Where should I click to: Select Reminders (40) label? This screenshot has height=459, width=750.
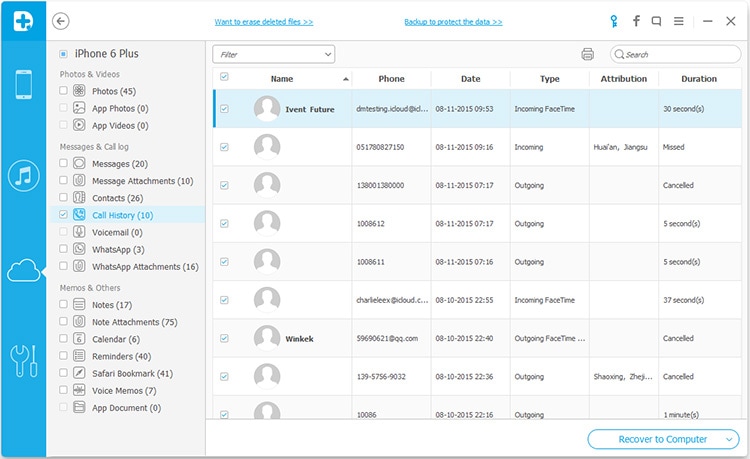click(x=121, y=356)
